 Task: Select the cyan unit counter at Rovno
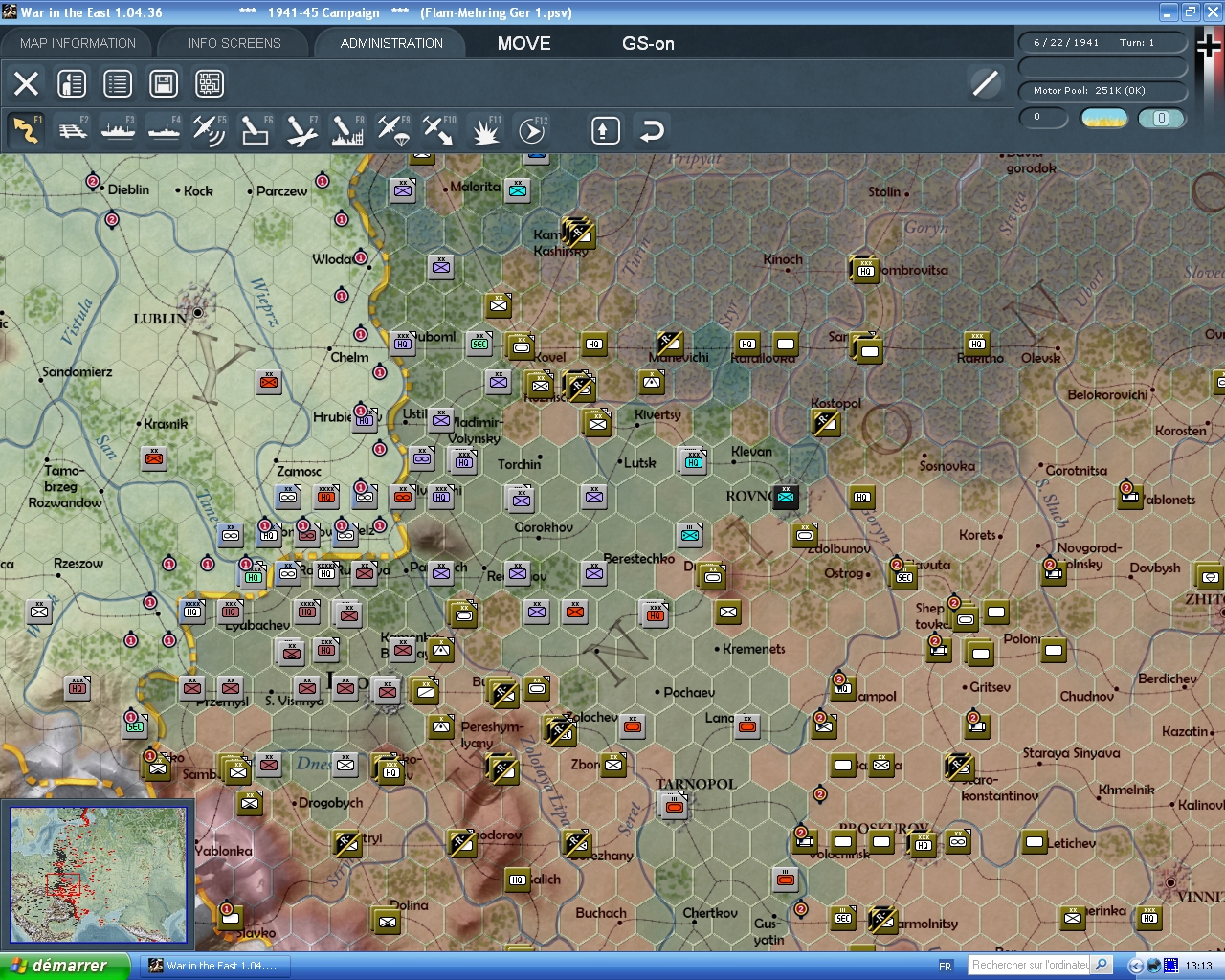tap(786, 497)
